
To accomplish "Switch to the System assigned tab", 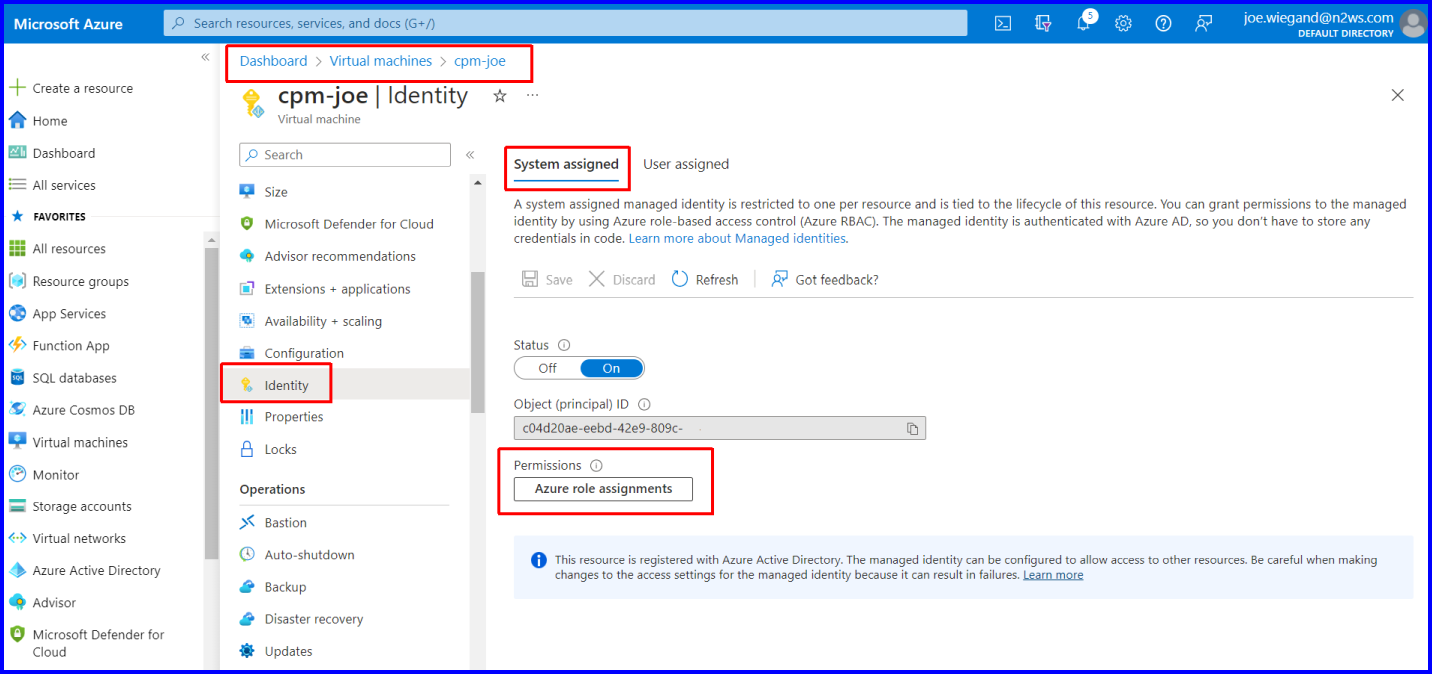I will point(566,164).
